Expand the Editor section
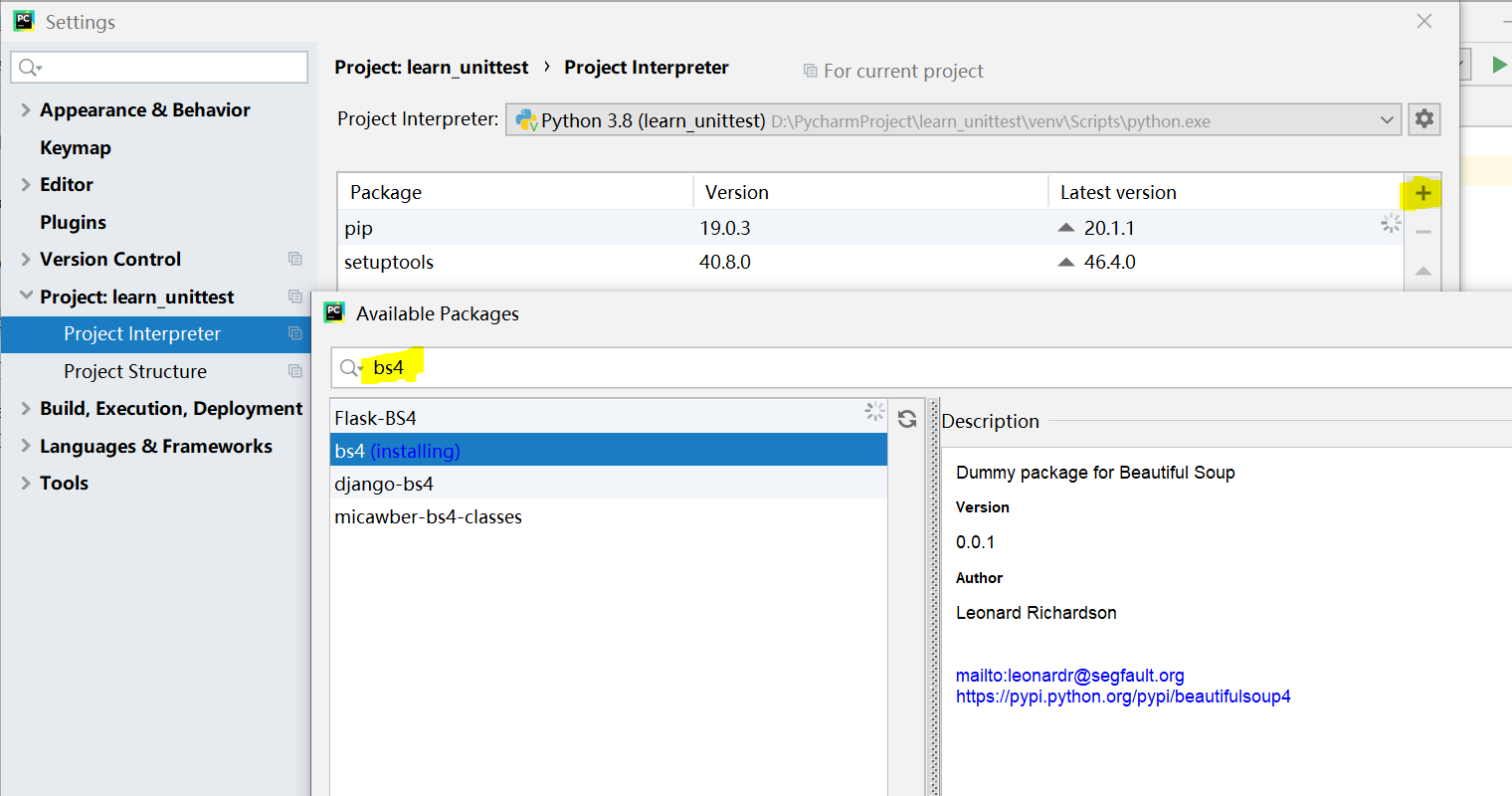Viewport: 1512px width, 796px height. tap(26, 184)
